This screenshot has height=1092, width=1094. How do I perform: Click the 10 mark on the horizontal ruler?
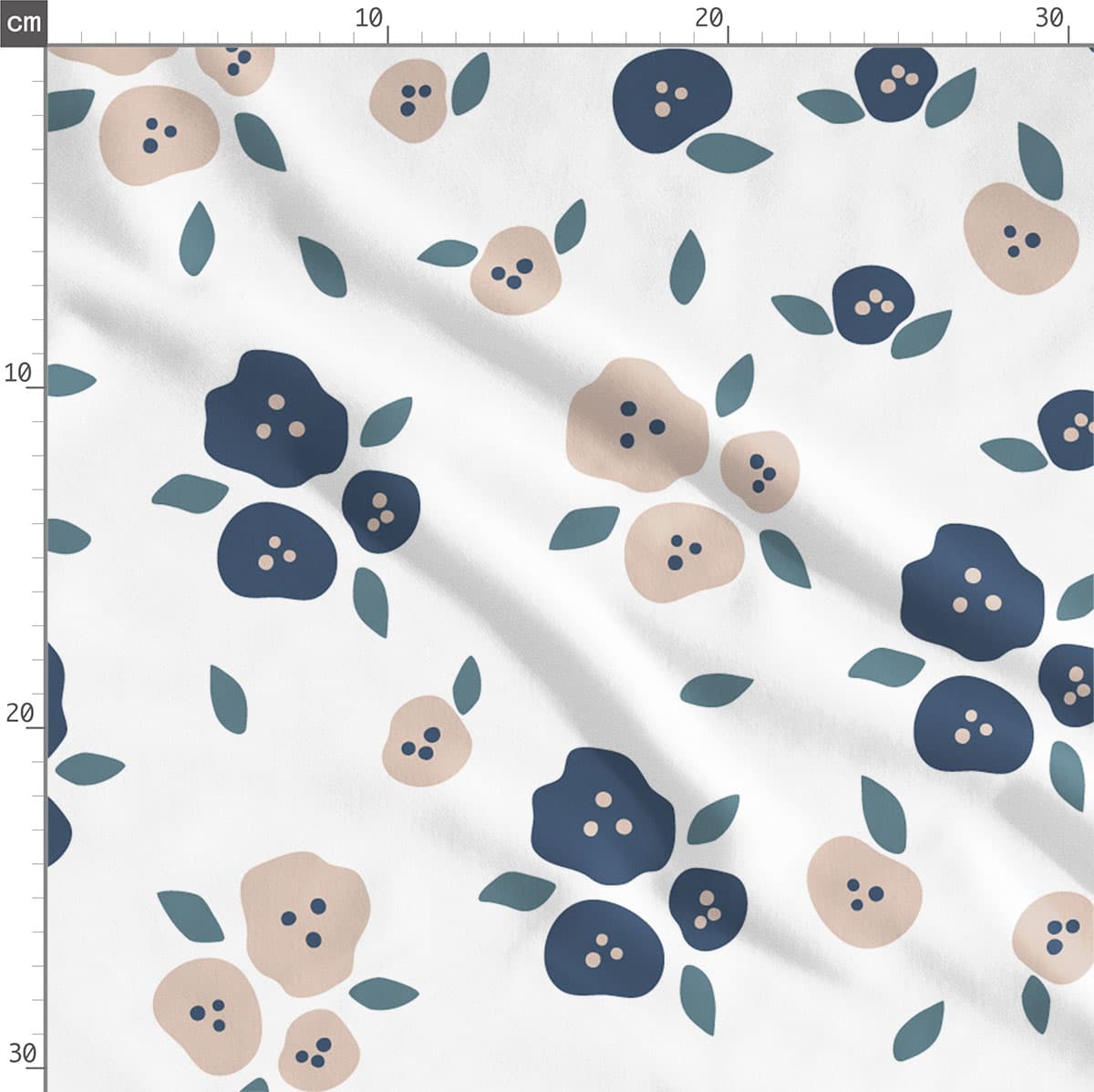tap(369, 20)
